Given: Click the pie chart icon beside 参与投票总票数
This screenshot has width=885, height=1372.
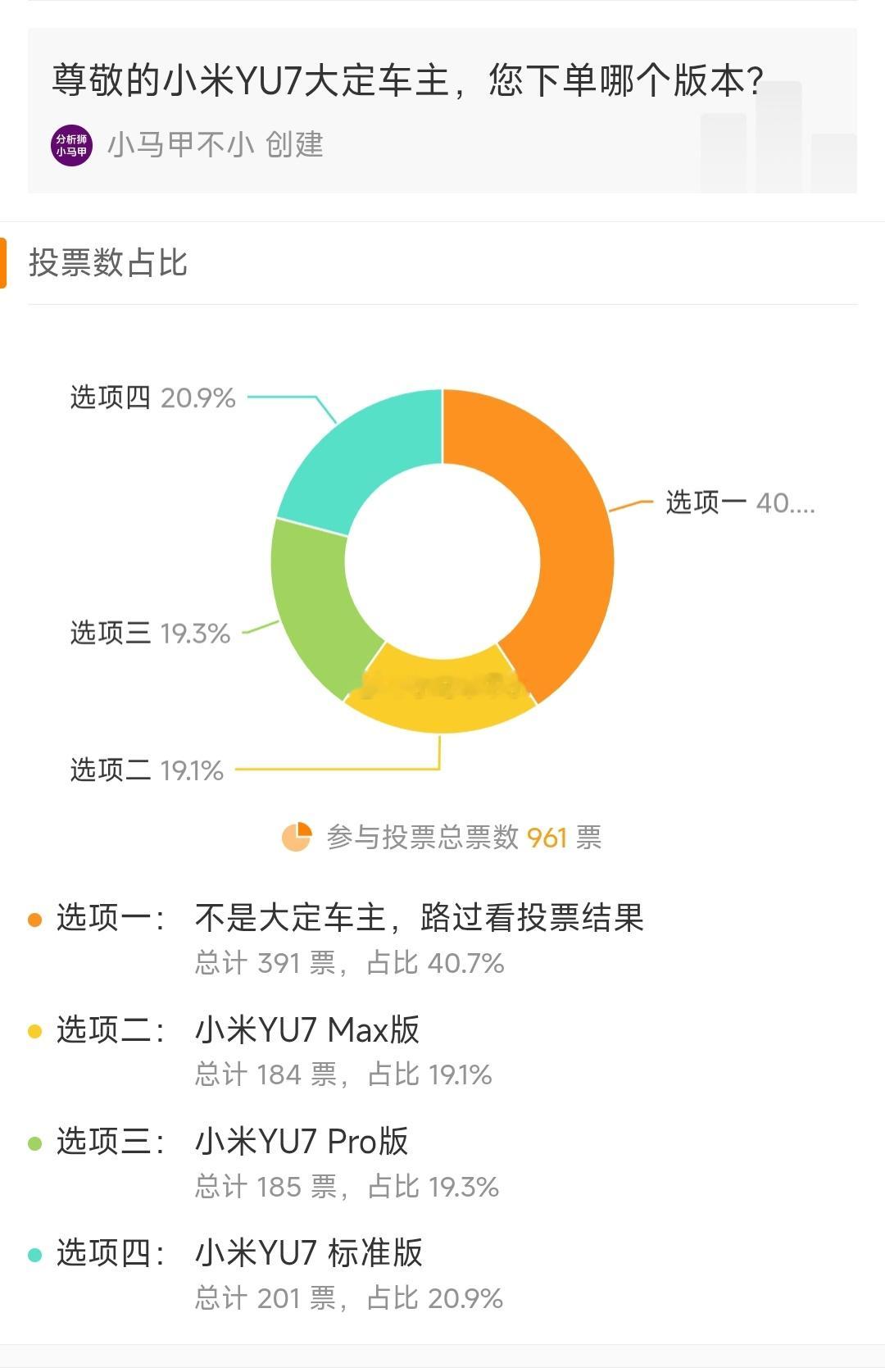Looking at the screenshot, I should (x=297, y=837).
